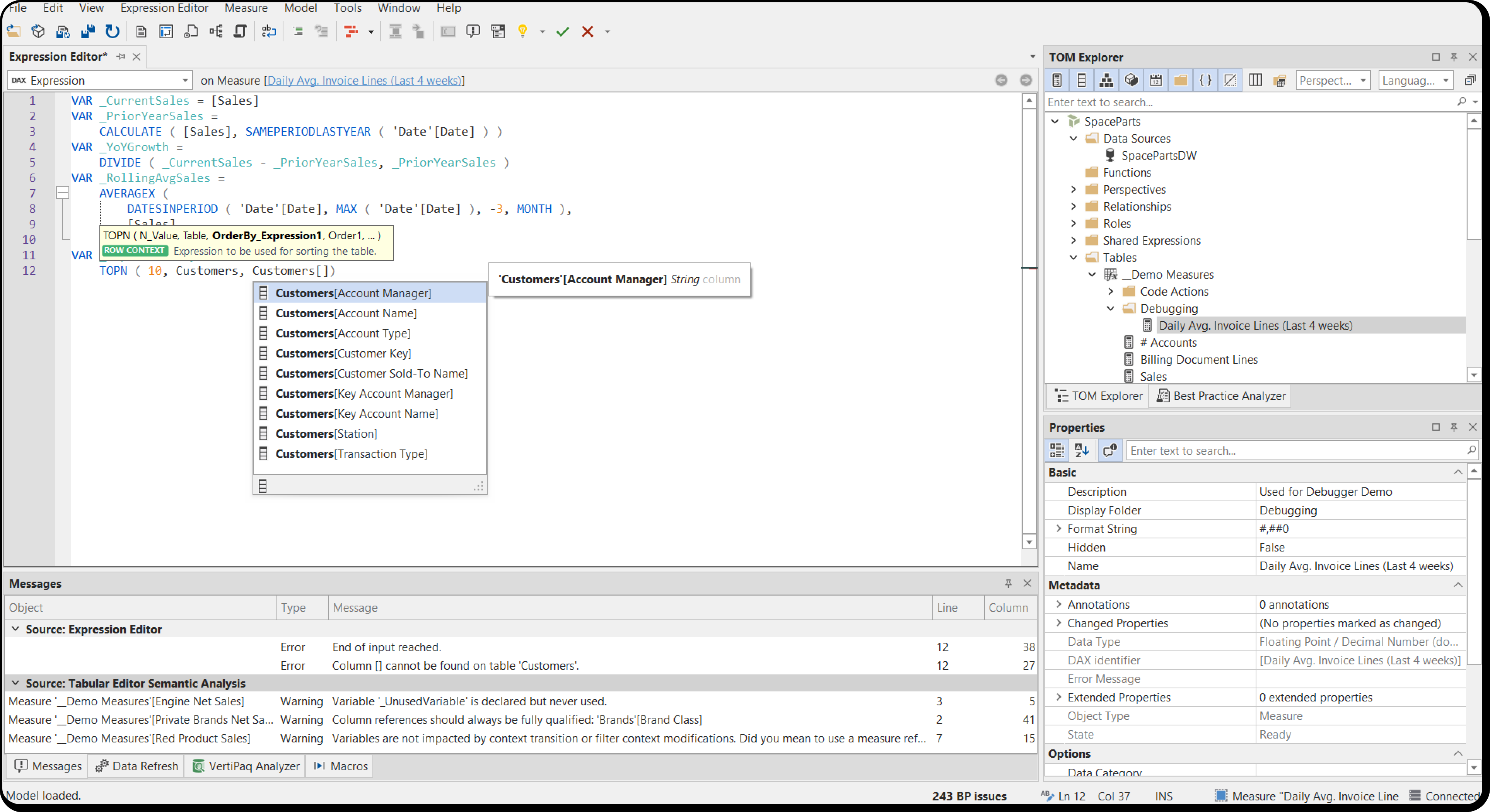Image resolution: width=1490 pixels, height=812 pixels.
Task: Expand the Relationships tree node
Action: (1074, 206)
